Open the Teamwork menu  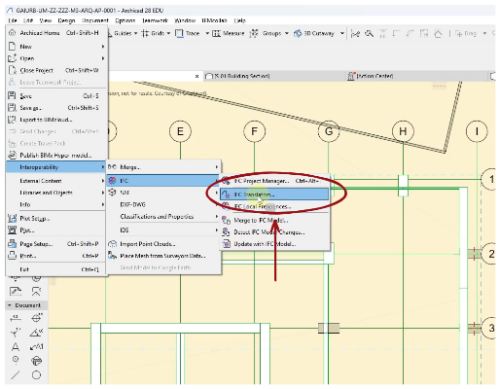coord(155,21)
